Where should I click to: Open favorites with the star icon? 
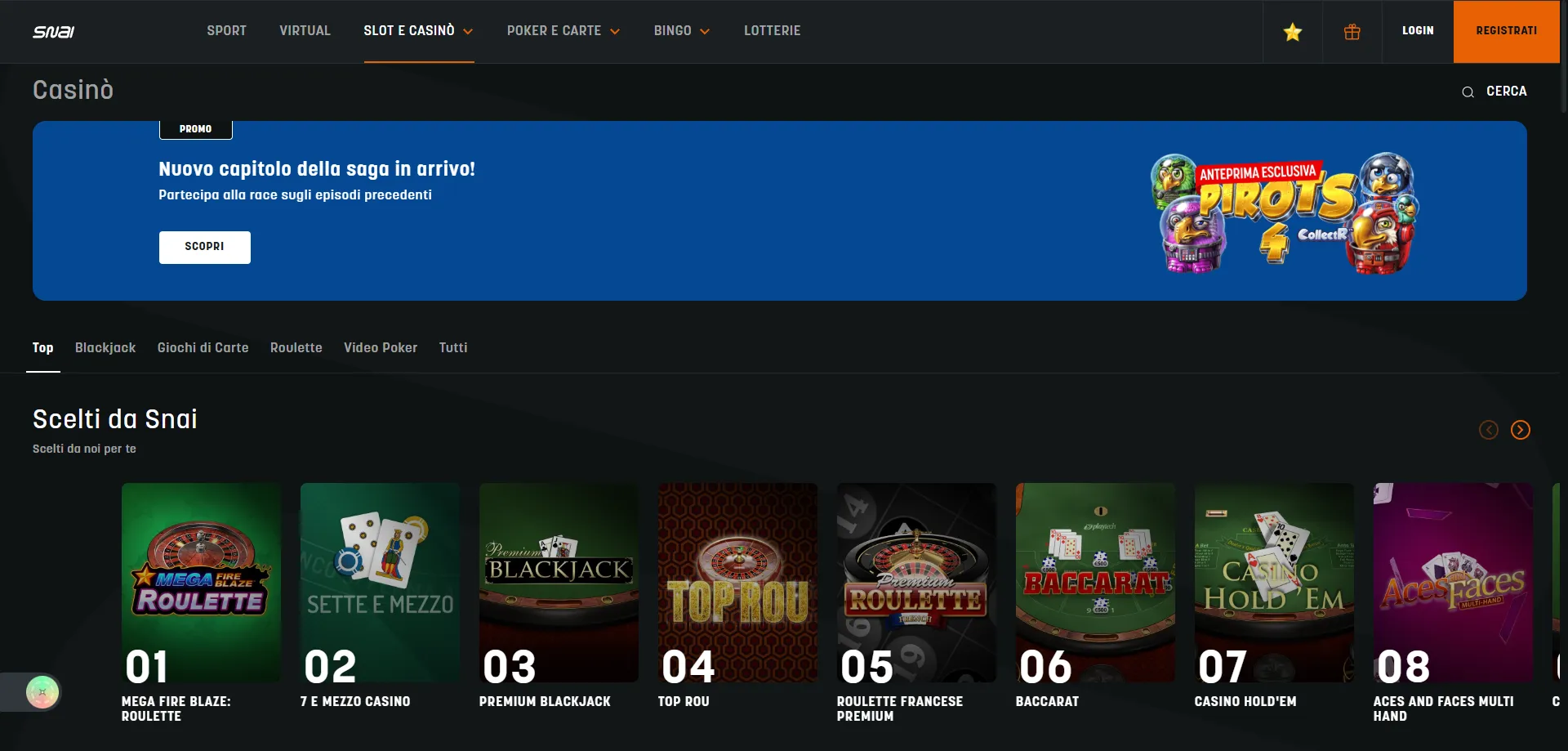click(1292, 32)
